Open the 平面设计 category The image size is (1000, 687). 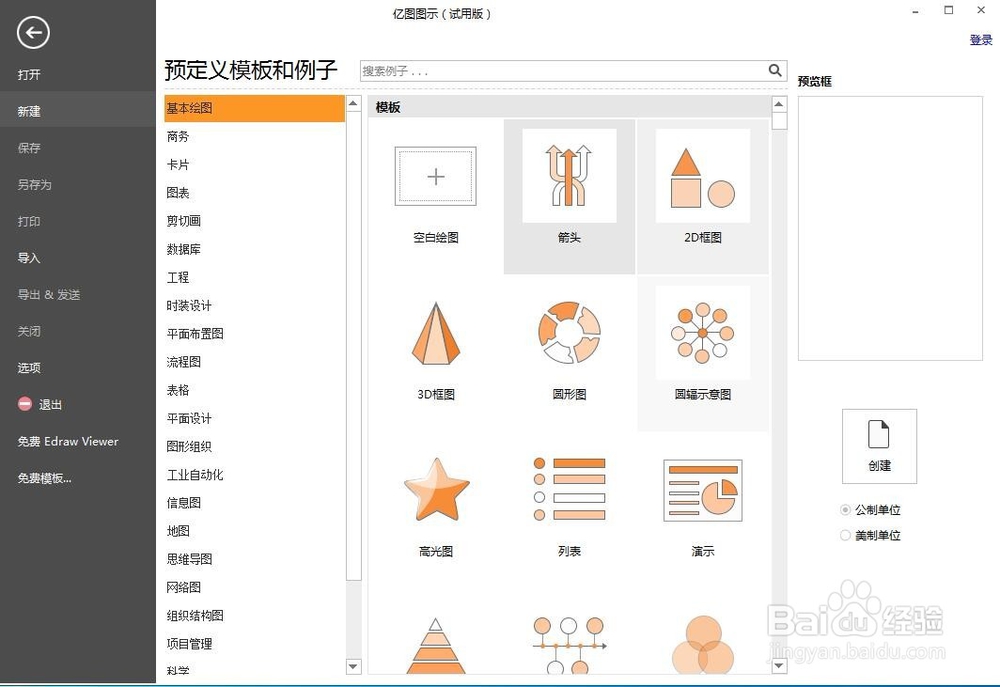[189, 418]
